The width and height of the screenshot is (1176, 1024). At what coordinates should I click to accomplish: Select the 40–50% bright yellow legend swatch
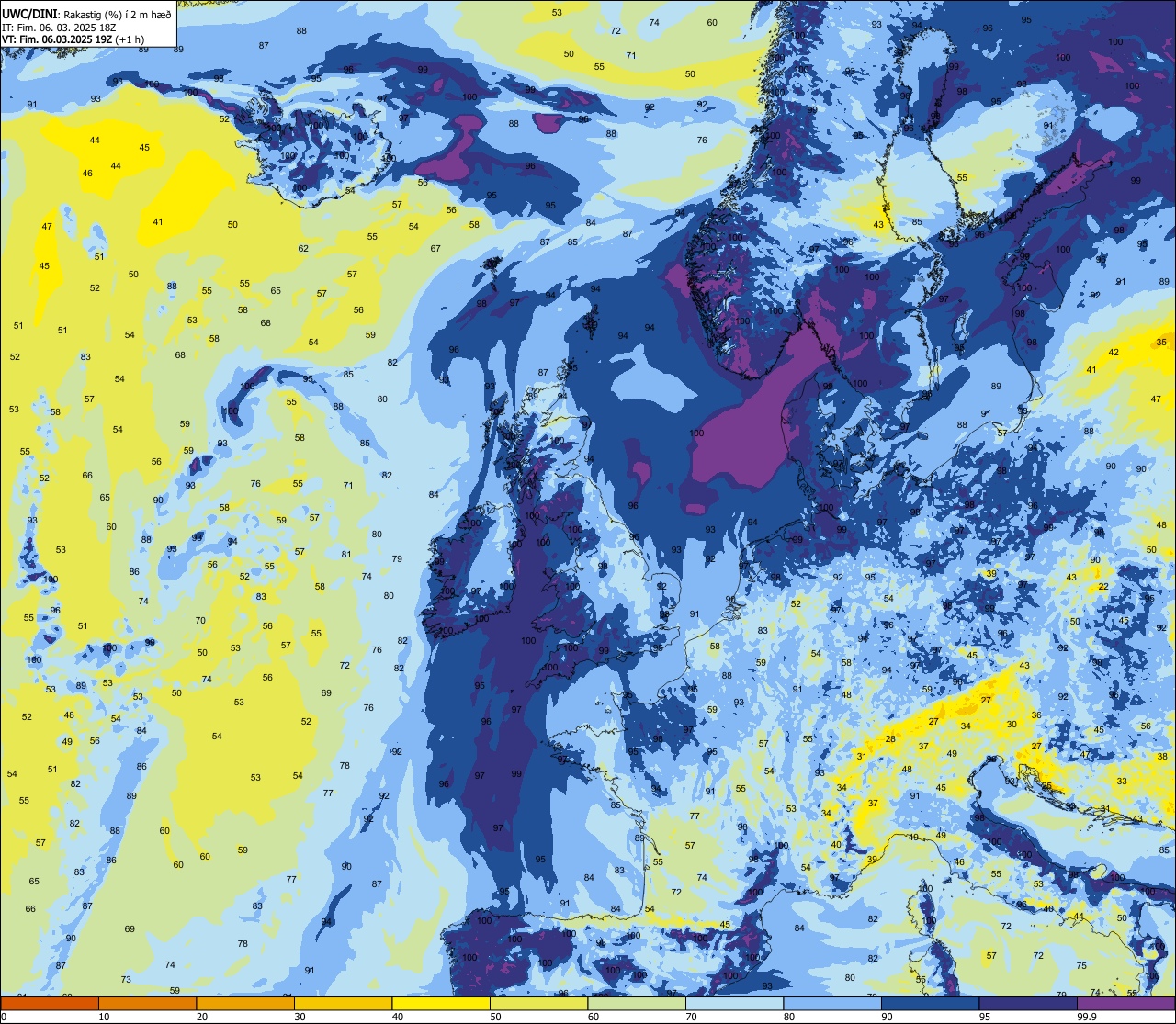click(x=441, y=1004)
